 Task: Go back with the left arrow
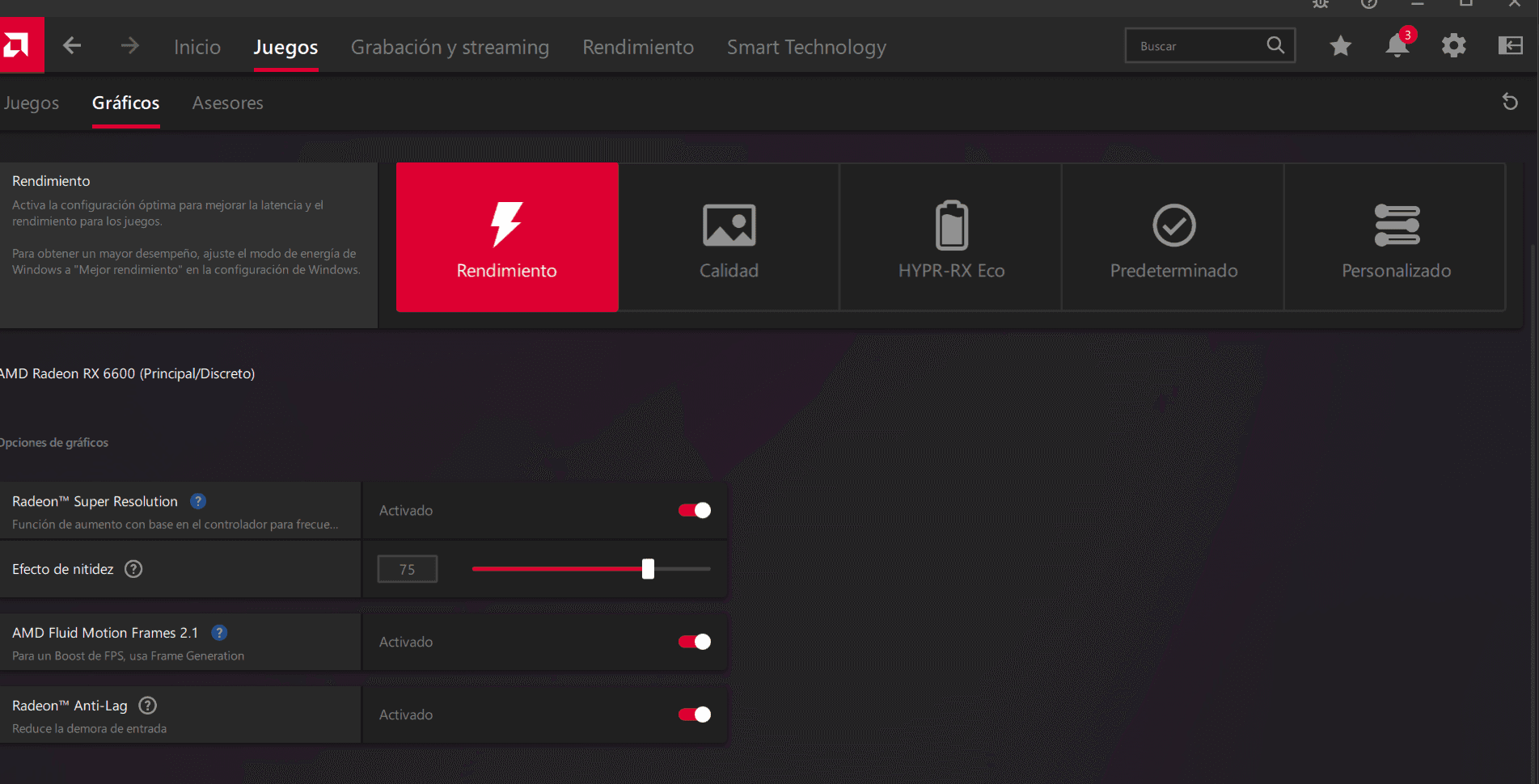point(72,46)
